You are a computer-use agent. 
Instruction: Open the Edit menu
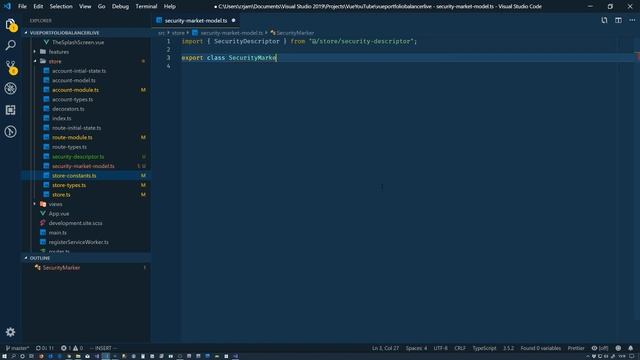(x=38, y=7)
